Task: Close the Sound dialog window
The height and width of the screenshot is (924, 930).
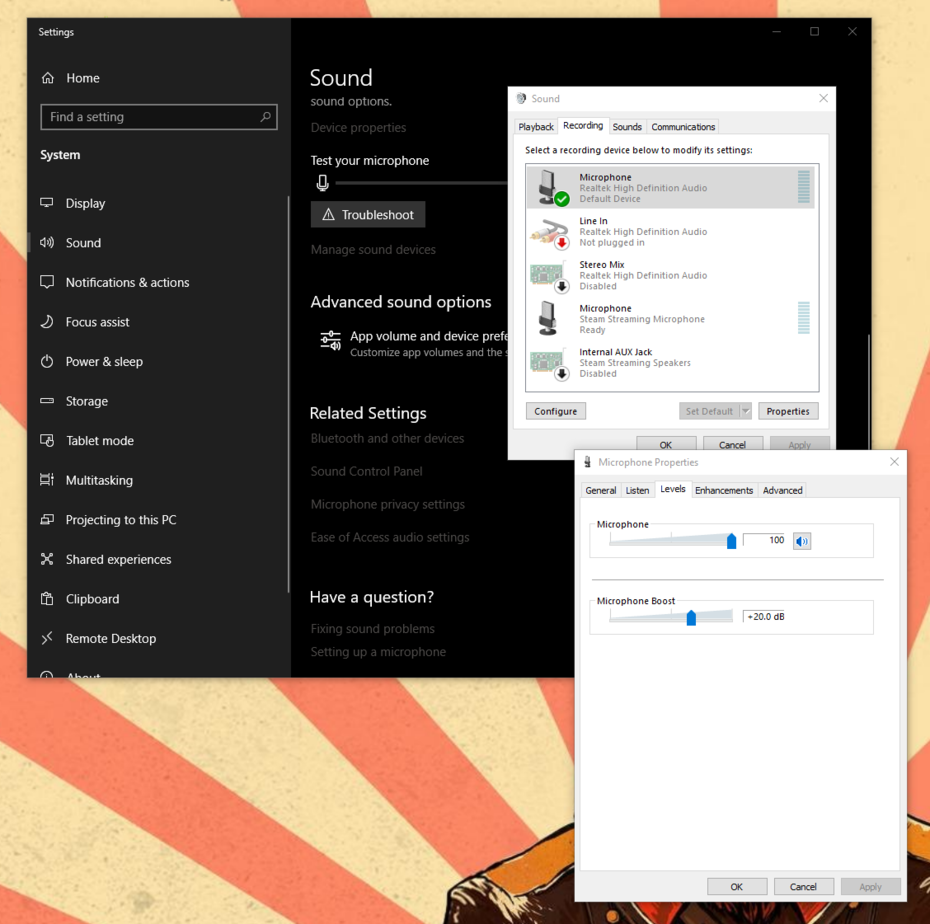Action: [x=823, y=98]
